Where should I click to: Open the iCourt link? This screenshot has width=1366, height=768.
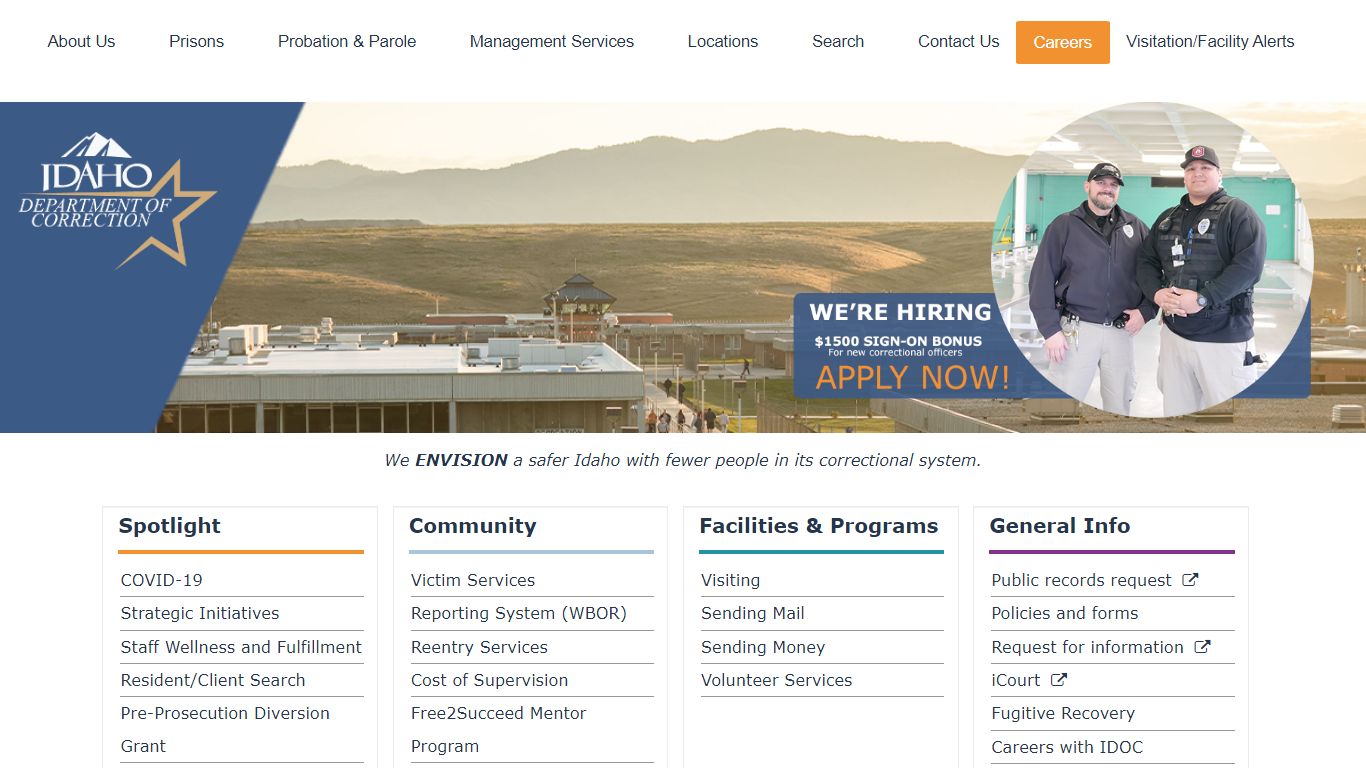click(x=1016, y=680)
